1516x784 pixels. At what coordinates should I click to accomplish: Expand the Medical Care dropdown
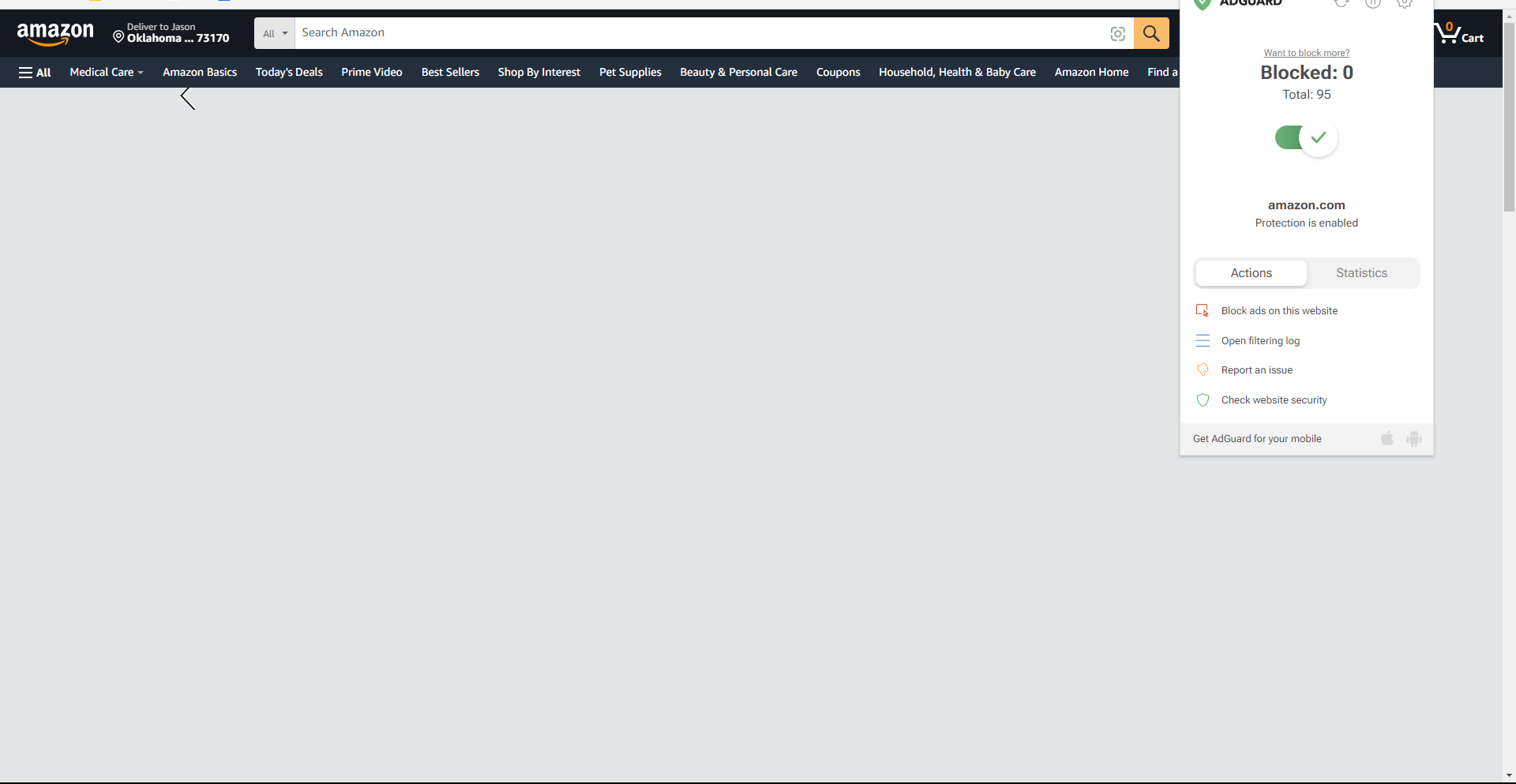pyautogui.click(x=106, y=72)
